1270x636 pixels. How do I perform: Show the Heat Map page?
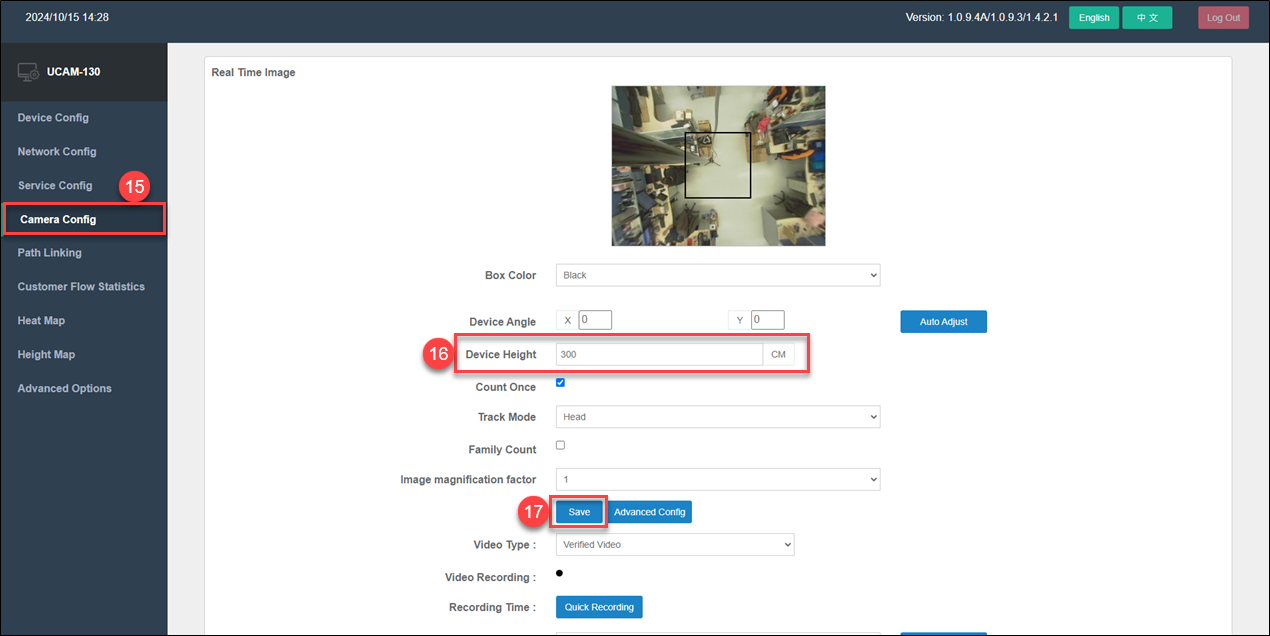tap(42, 321)
